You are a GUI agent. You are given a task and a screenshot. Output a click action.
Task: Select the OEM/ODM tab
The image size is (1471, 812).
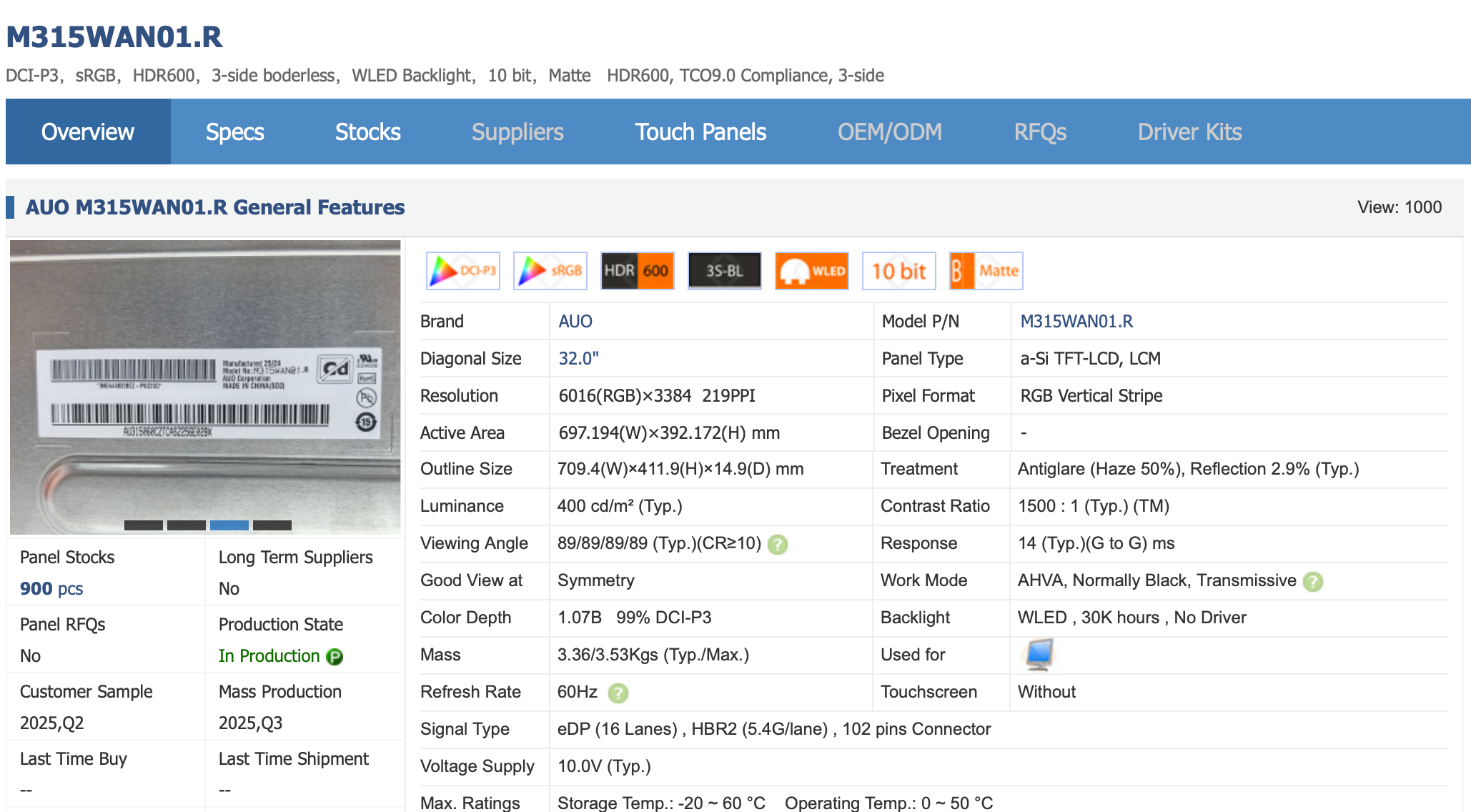[890, 132]
